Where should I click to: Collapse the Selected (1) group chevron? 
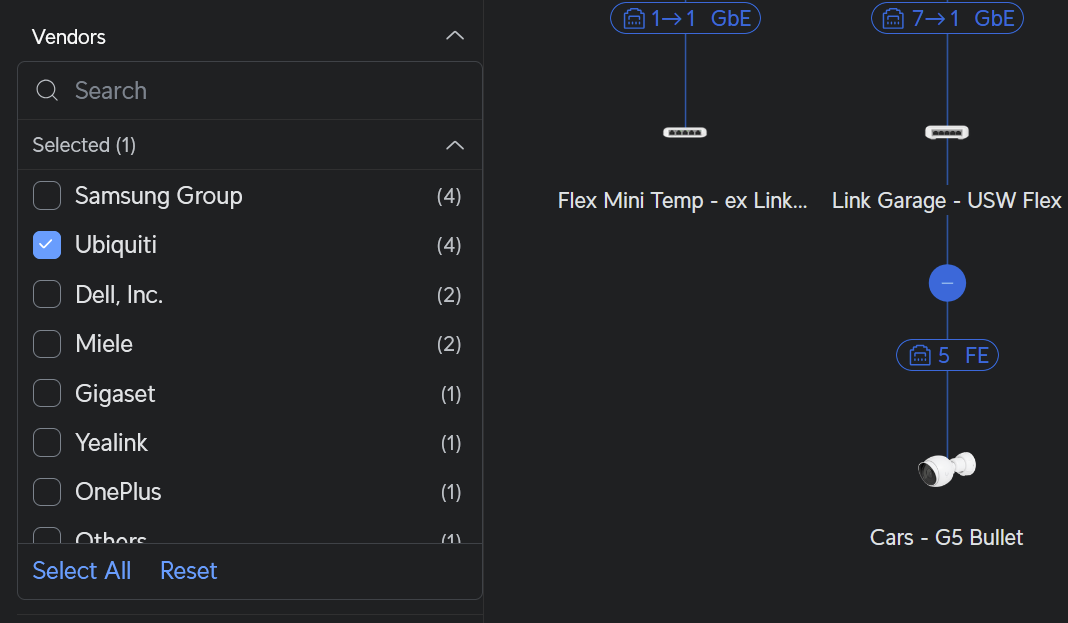pos(455,145)
